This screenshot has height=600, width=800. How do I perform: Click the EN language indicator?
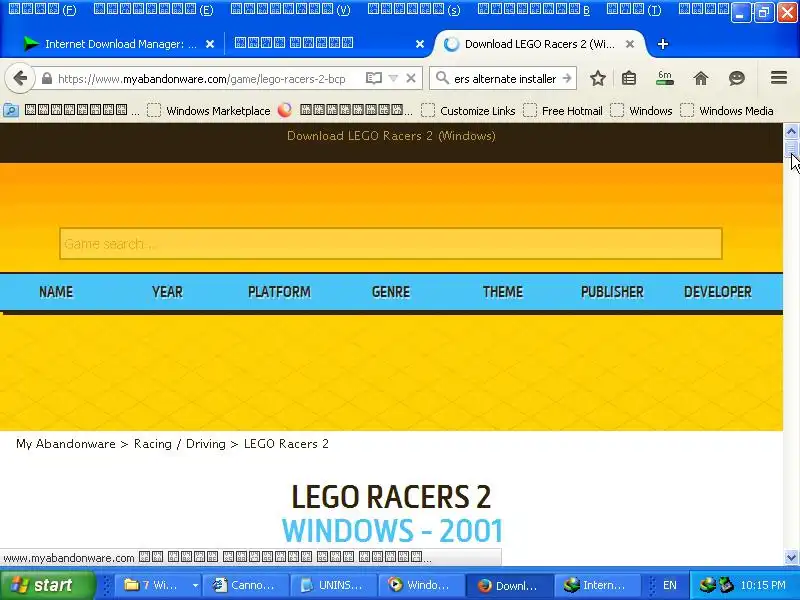point(669,585)
